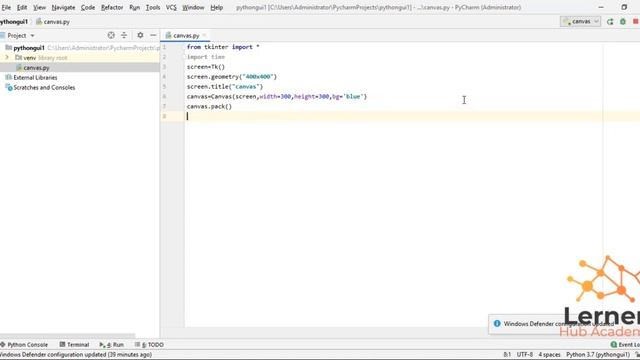Open the Event Log

coord(625,344)
